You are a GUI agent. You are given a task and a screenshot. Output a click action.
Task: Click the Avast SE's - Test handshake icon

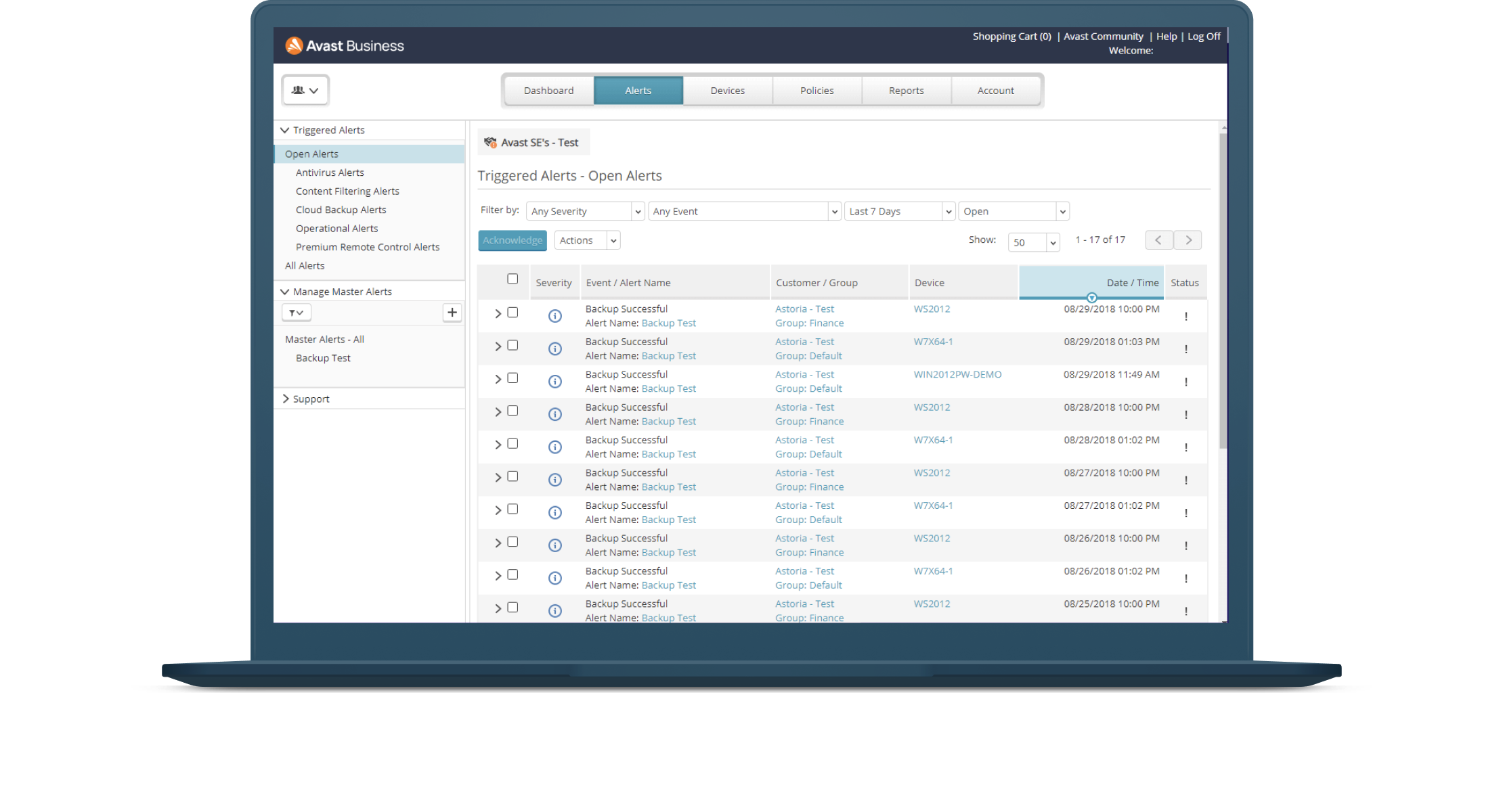tap(491, 142)
